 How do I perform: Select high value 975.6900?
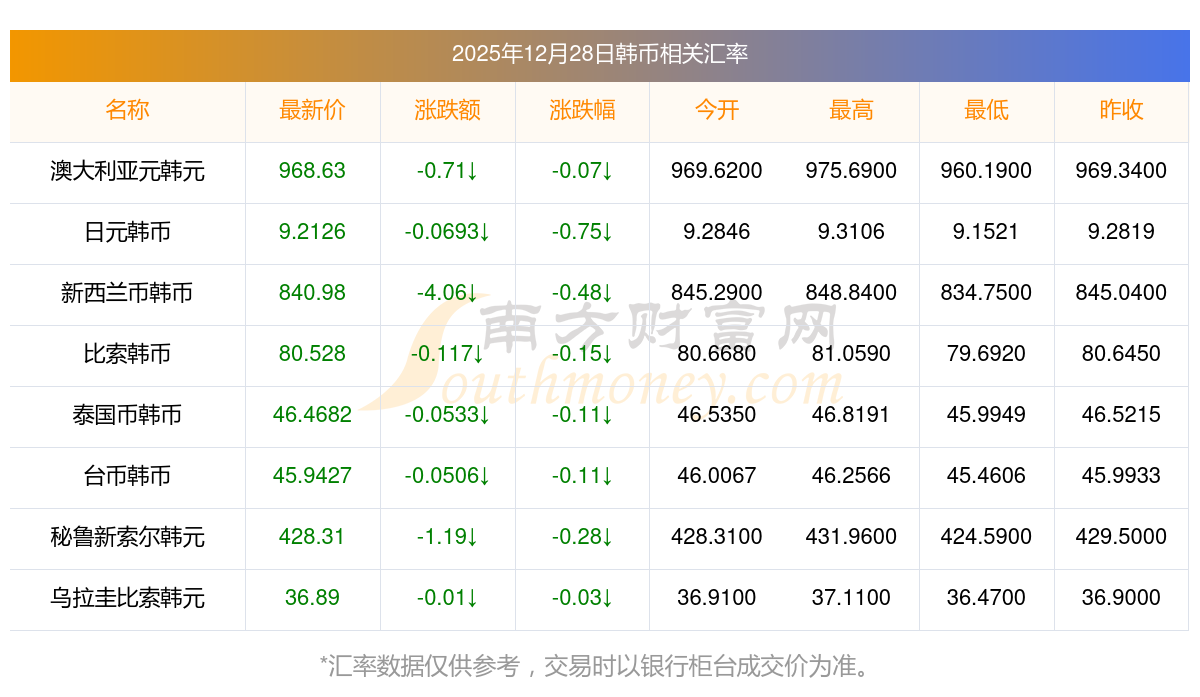coord(851,171)
